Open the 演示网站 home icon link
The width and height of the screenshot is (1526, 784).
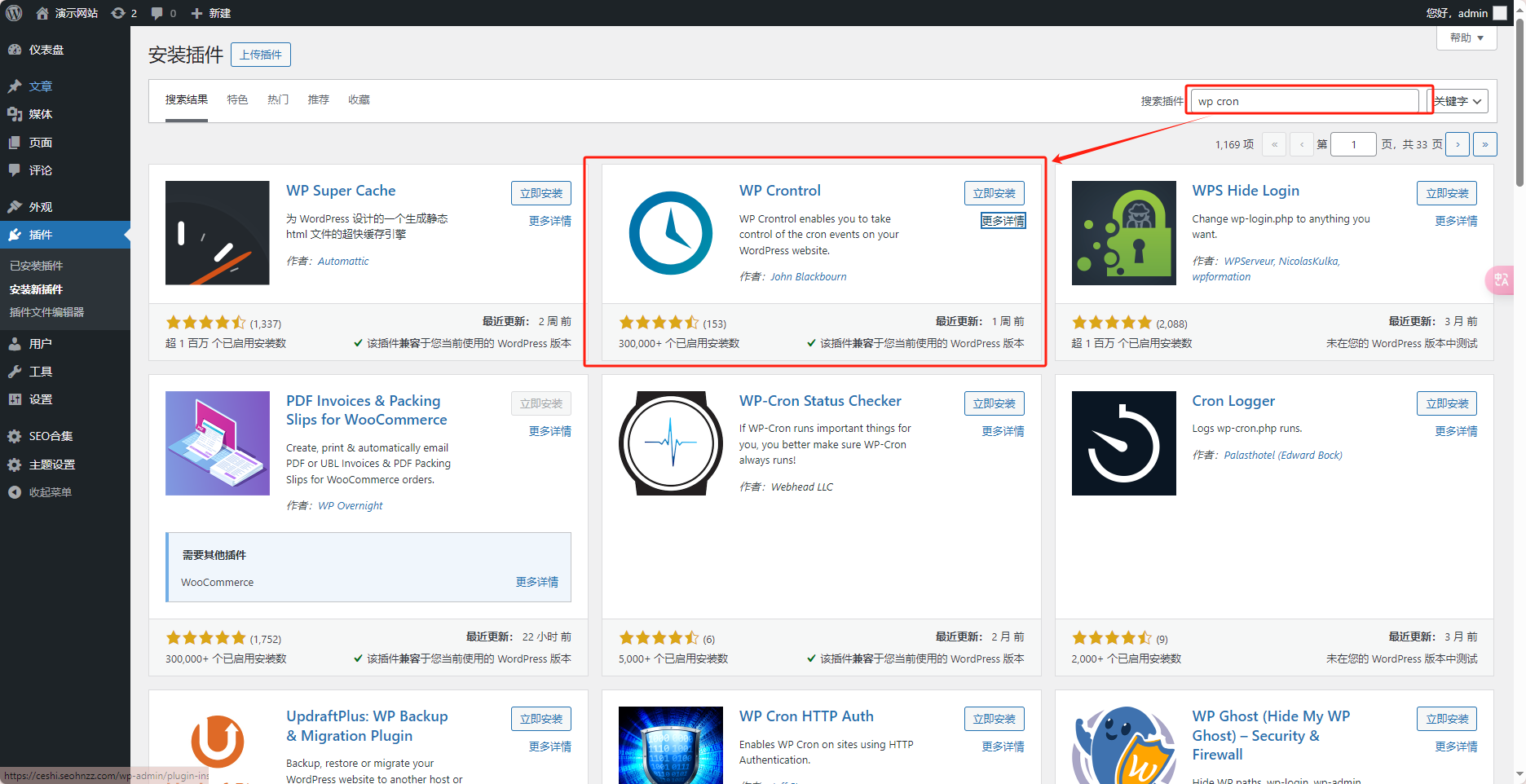point(67,13)
